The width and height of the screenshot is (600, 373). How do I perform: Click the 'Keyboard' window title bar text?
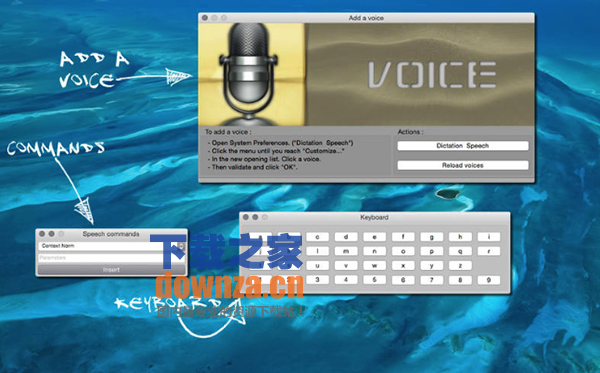coord(374,217)
